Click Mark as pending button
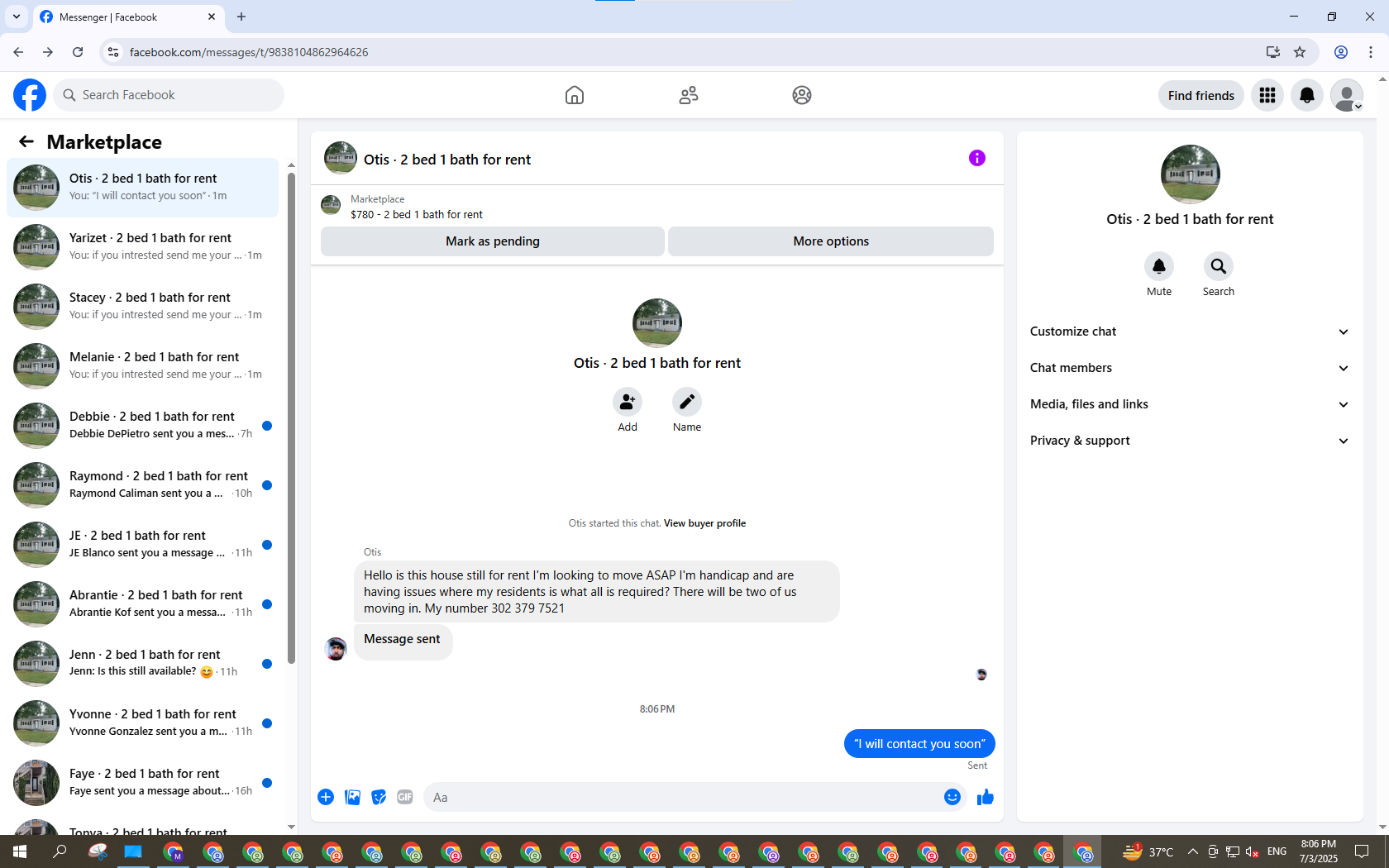This screenshot has height=868, width=1389. point(493,241)
